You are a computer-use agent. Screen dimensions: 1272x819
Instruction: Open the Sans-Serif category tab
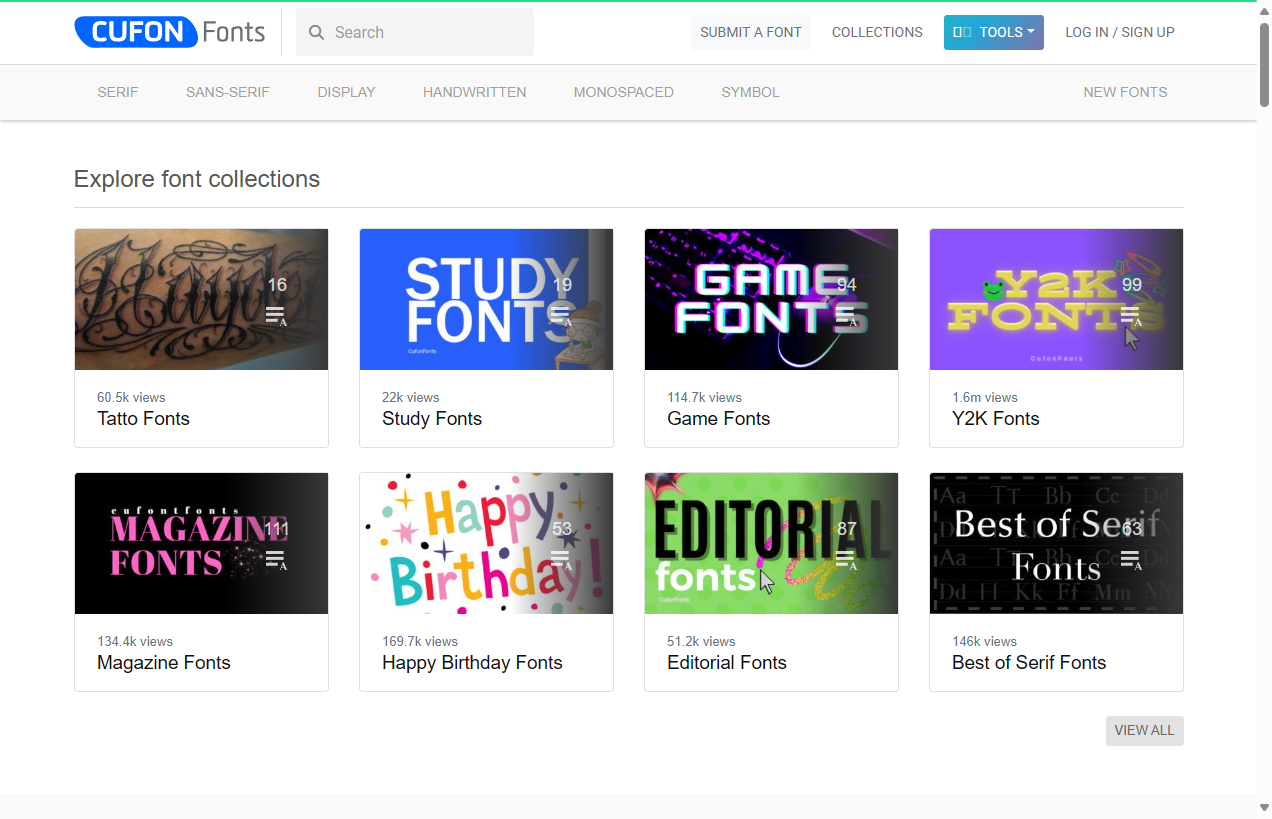pyautogui.click(x=228, y=92)
